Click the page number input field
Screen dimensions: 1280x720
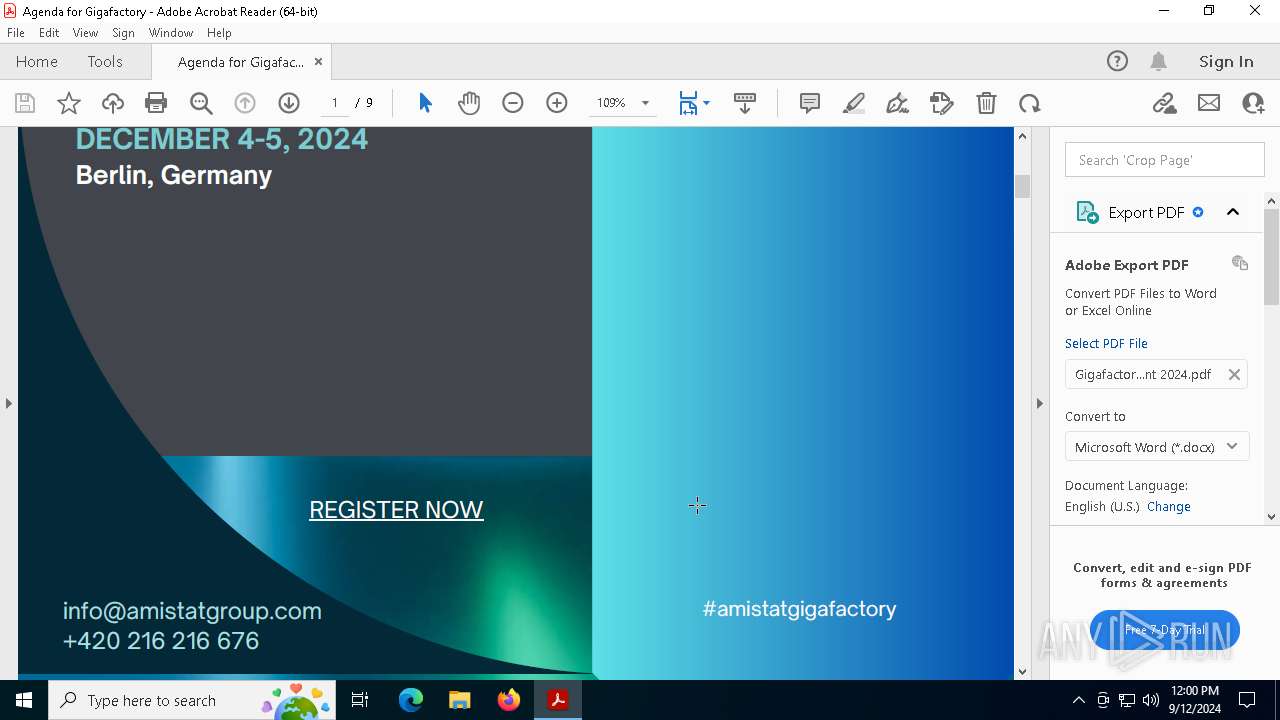coord(335,103)
